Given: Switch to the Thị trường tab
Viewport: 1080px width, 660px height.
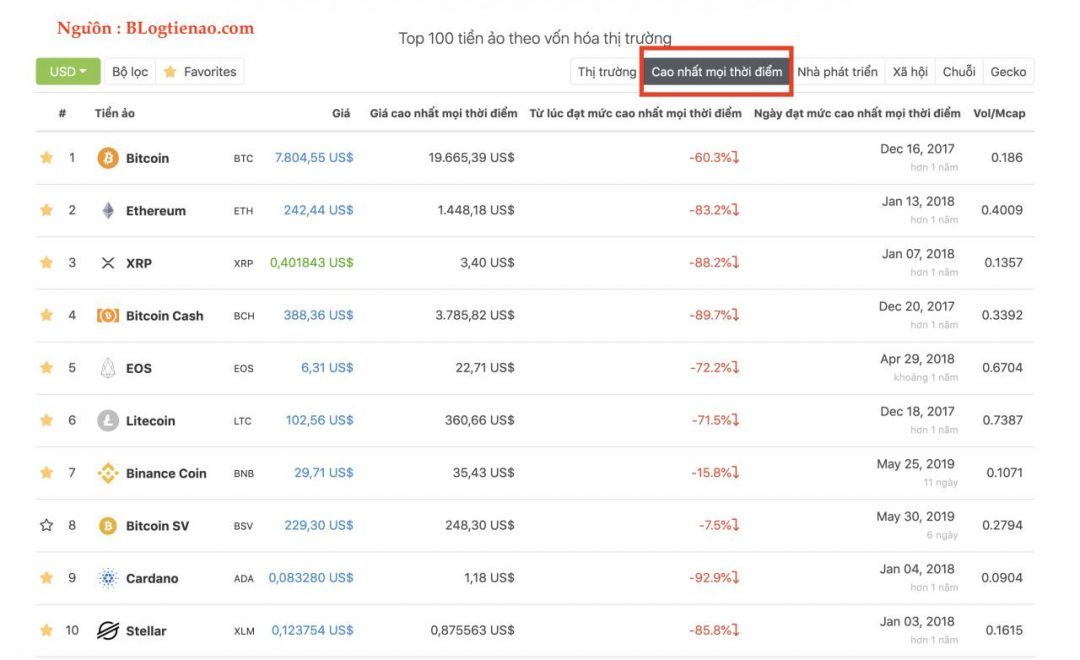Looking at the screenshot, I should pos(607,72).
